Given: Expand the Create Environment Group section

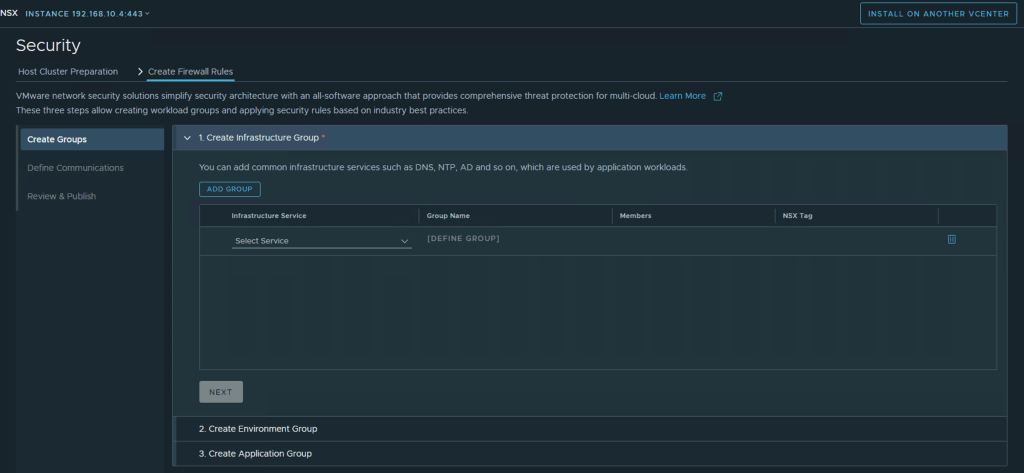Looking at the screenshot, I should 257,429.
